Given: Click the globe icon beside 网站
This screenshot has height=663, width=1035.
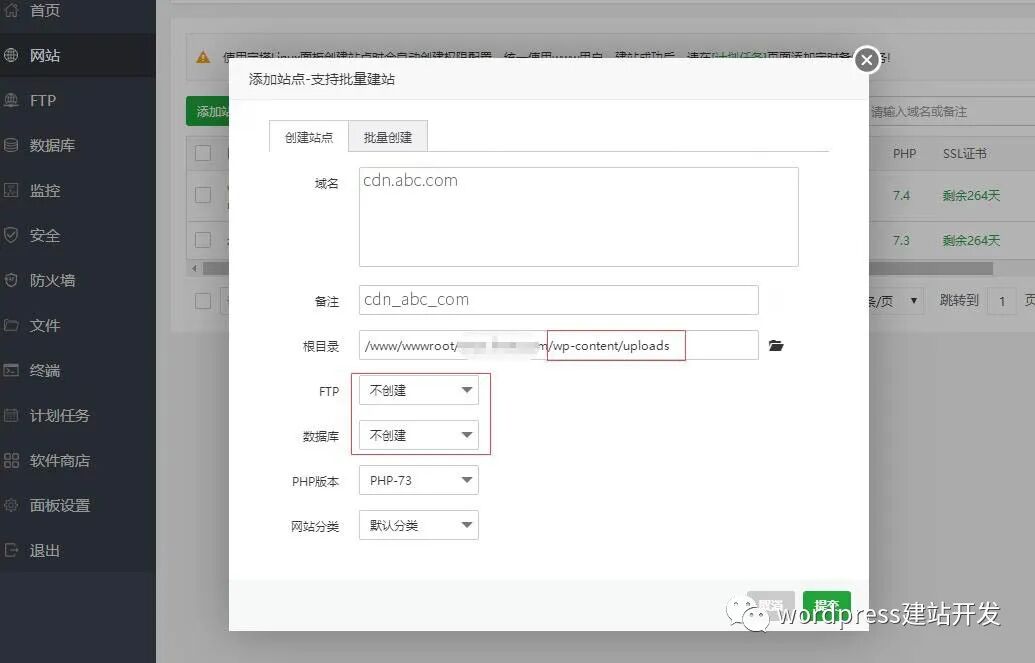Looking at the screenshot, I should [11, 55].
